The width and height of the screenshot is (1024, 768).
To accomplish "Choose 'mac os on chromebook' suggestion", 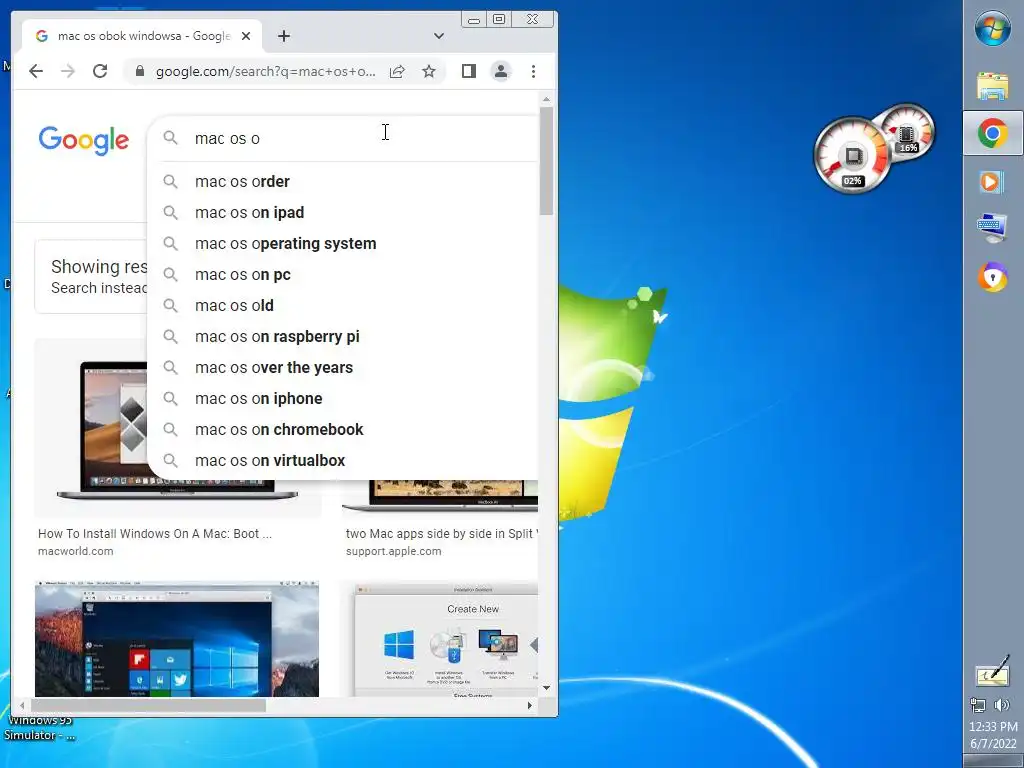I will coord(343,430).
